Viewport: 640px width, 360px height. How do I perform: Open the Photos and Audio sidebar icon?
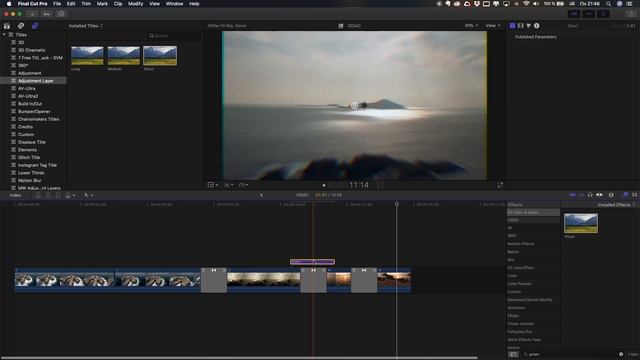pos(21,26)
